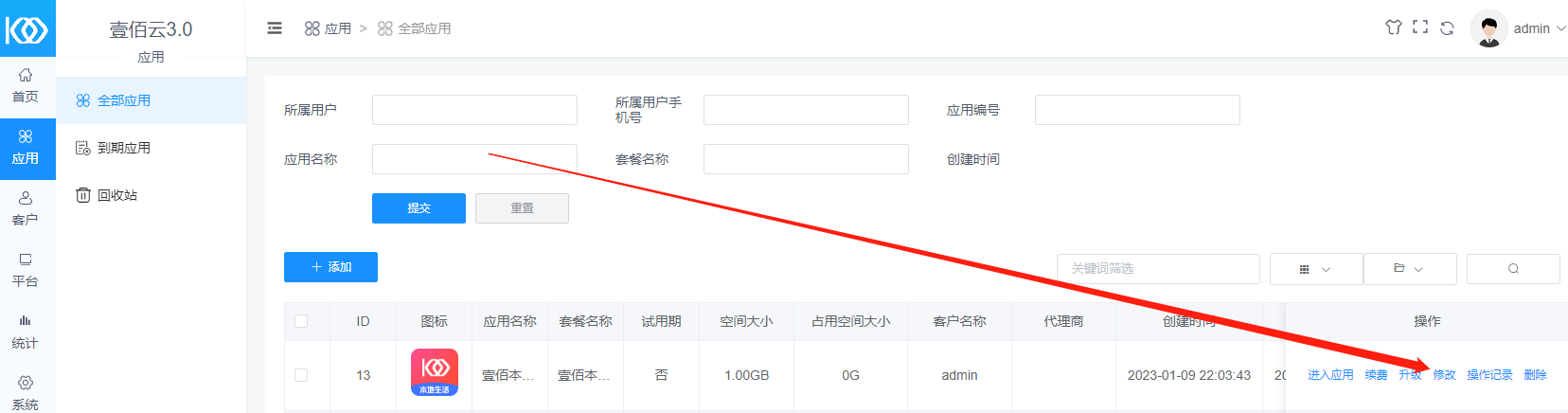Click the admin customer name cell

click(x=959, y=375)
